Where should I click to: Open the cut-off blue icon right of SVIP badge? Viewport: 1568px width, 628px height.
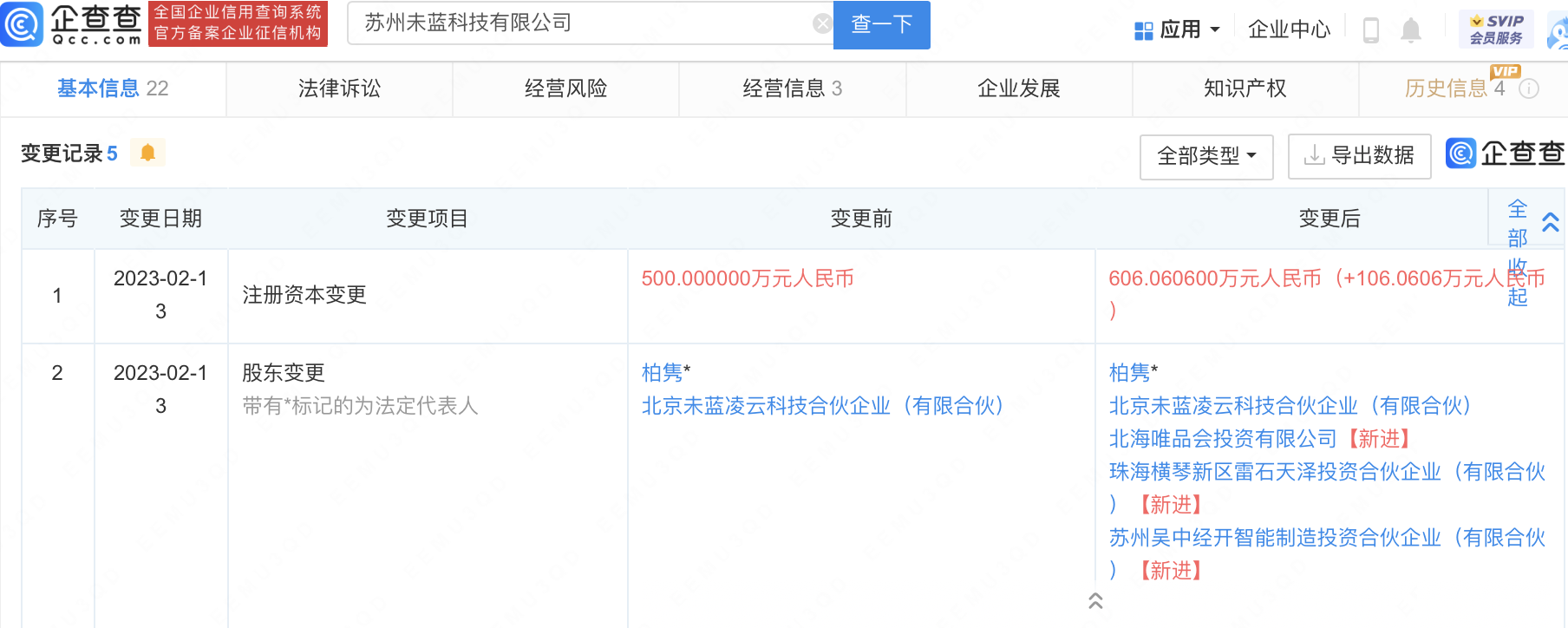tap(1558, 31)
